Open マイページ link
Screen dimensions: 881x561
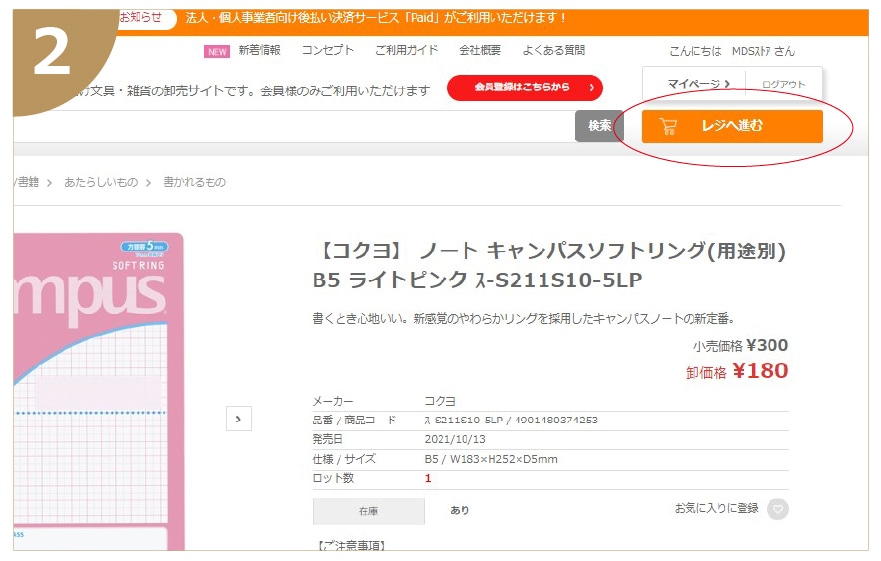tap(698, 84)
